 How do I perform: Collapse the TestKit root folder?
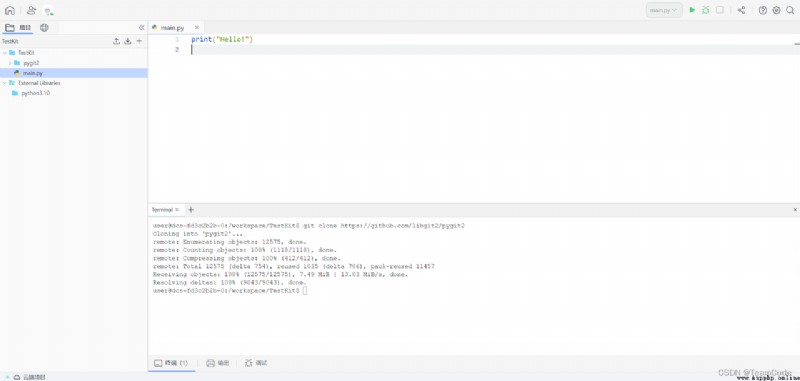coord(5,53)
